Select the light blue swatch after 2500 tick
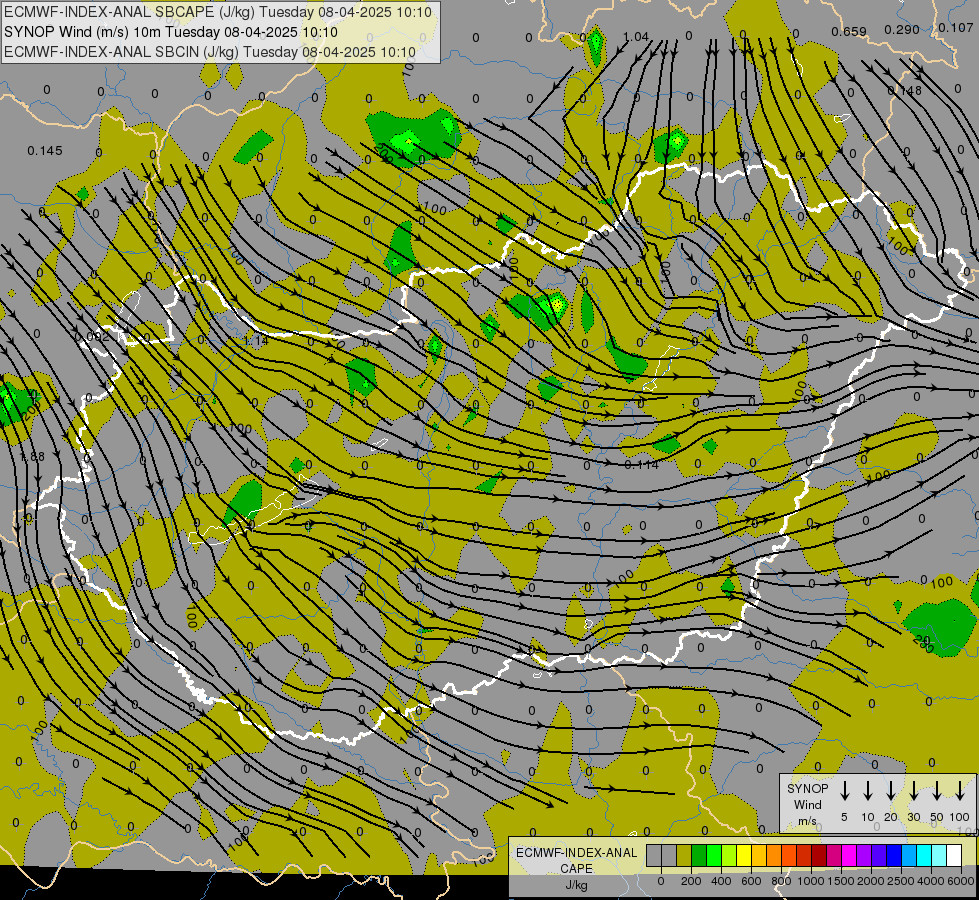The width and height of the screenshot is (979, 900). coord(909,855)
